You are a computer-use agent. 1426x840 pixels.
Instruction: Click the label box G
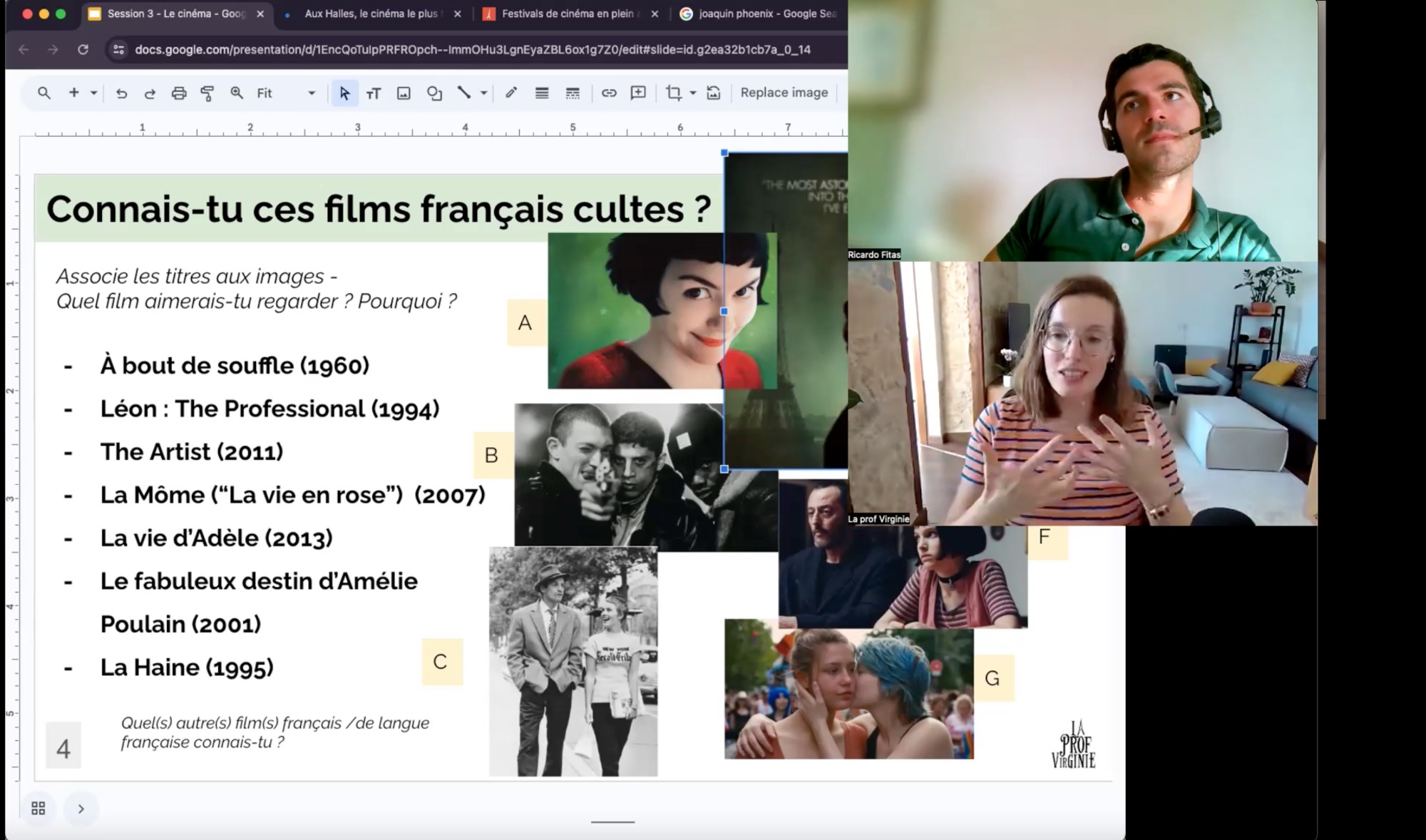click(x=992, y=678)
